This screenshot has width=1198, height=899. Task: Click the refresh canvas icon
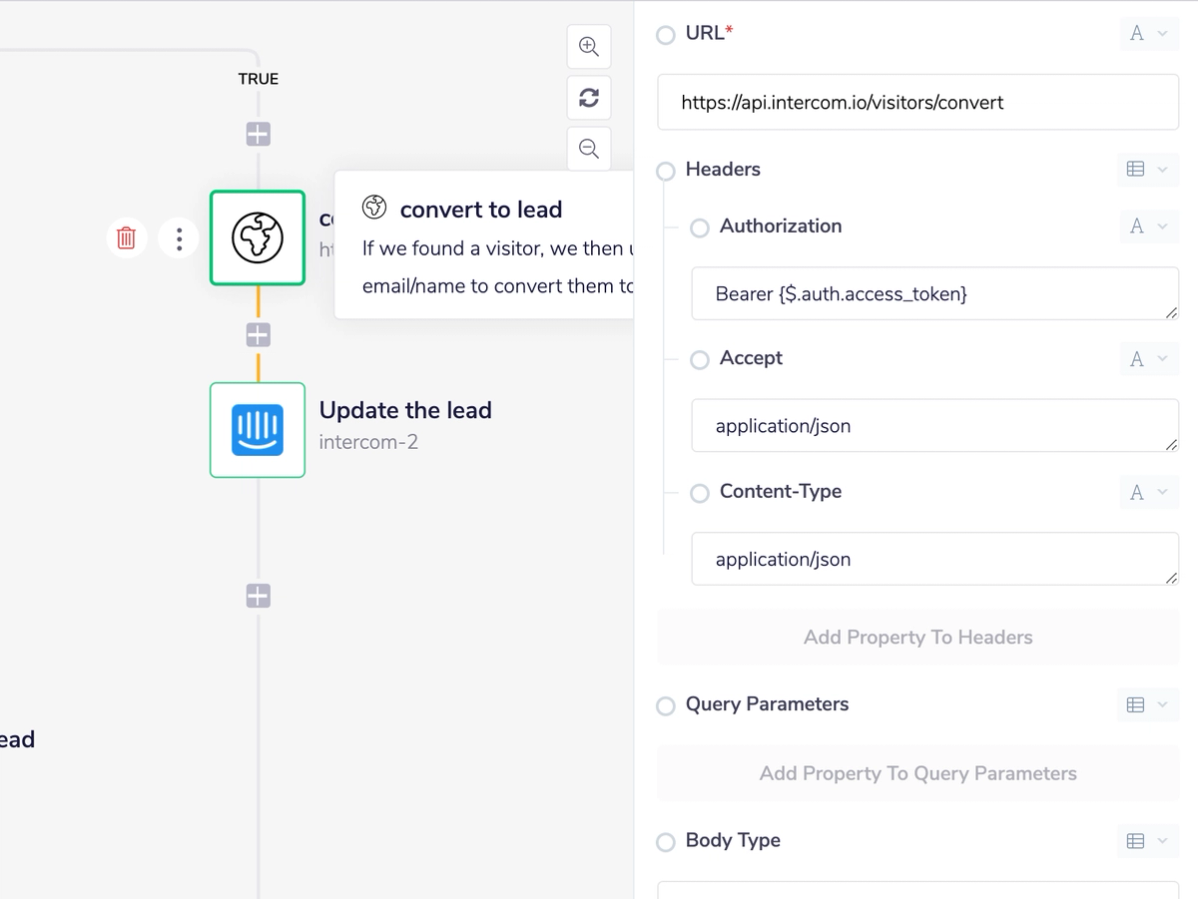[x=589, y=98]
